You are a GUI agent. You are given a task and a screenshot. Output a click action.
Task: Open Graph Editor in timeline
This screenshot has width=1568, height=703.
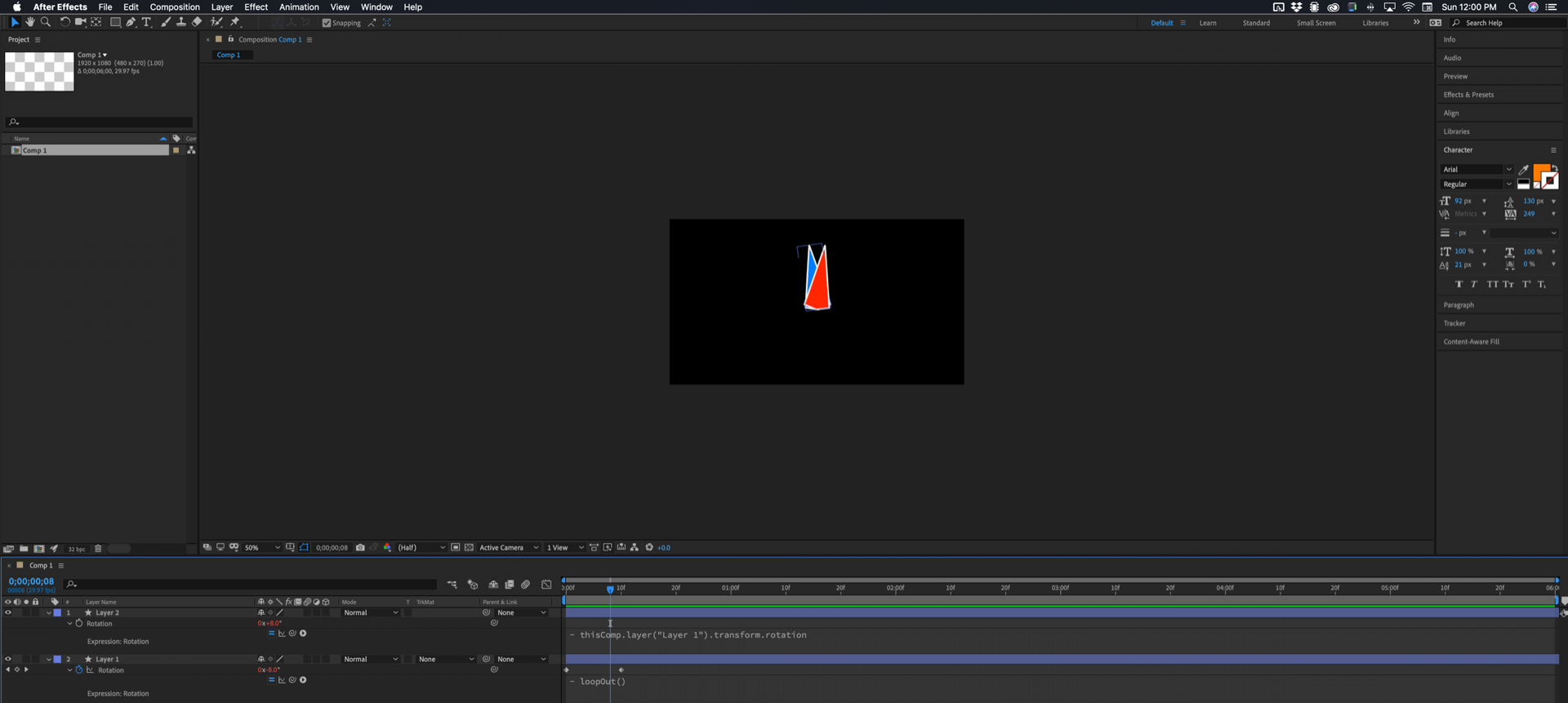tap(546, 585)
